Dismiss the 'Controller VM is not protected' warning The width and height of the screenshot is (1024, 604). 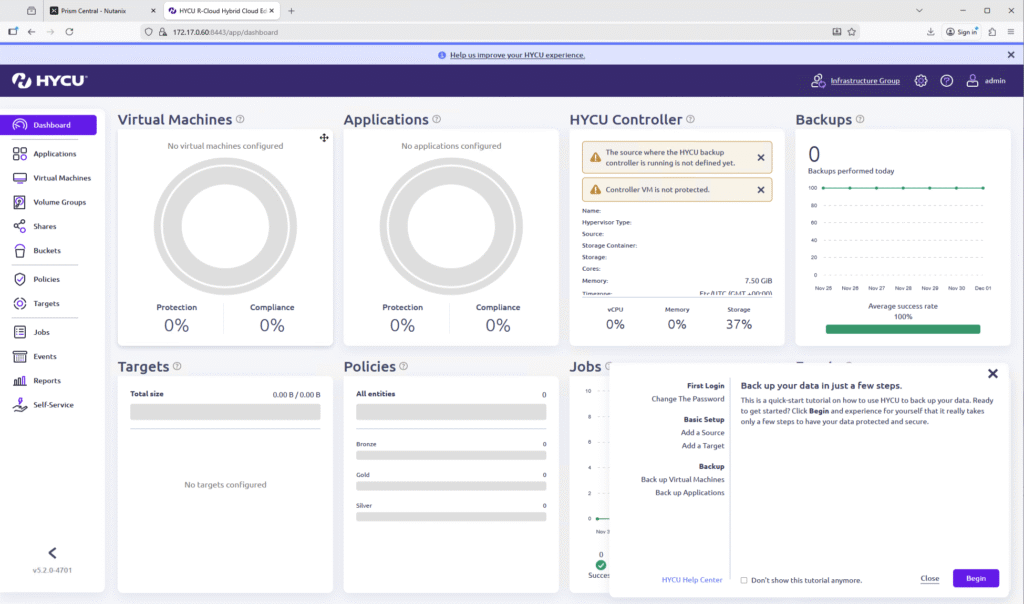760,189
